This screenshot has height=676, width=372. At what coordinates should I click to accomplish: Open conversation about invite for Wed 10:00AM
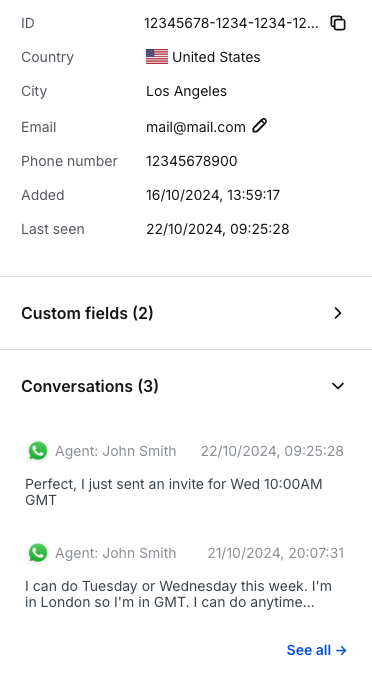pyautogui.click(x=186, y=475)
